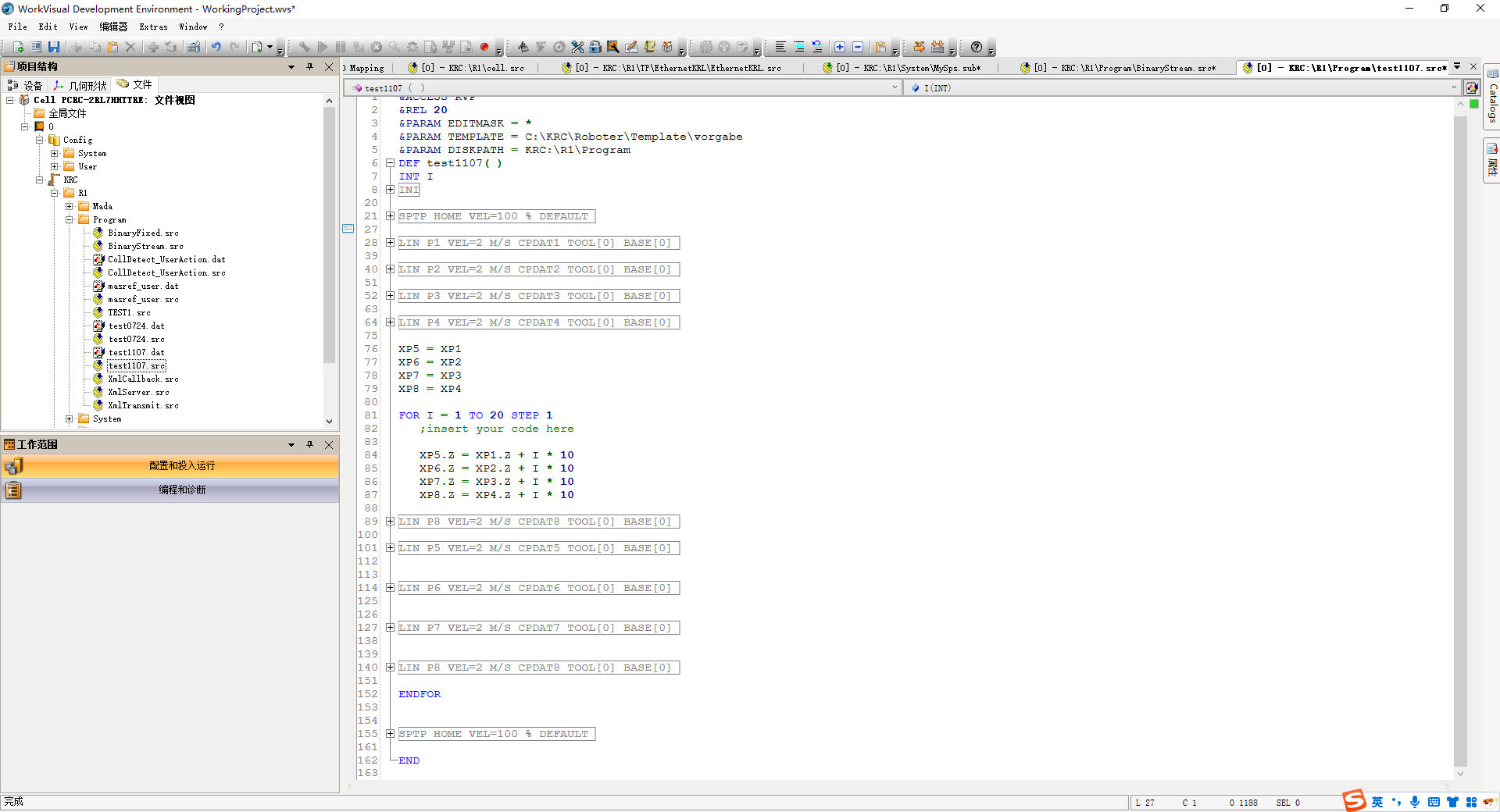Click the Undo arrow icon

(216, 47)
